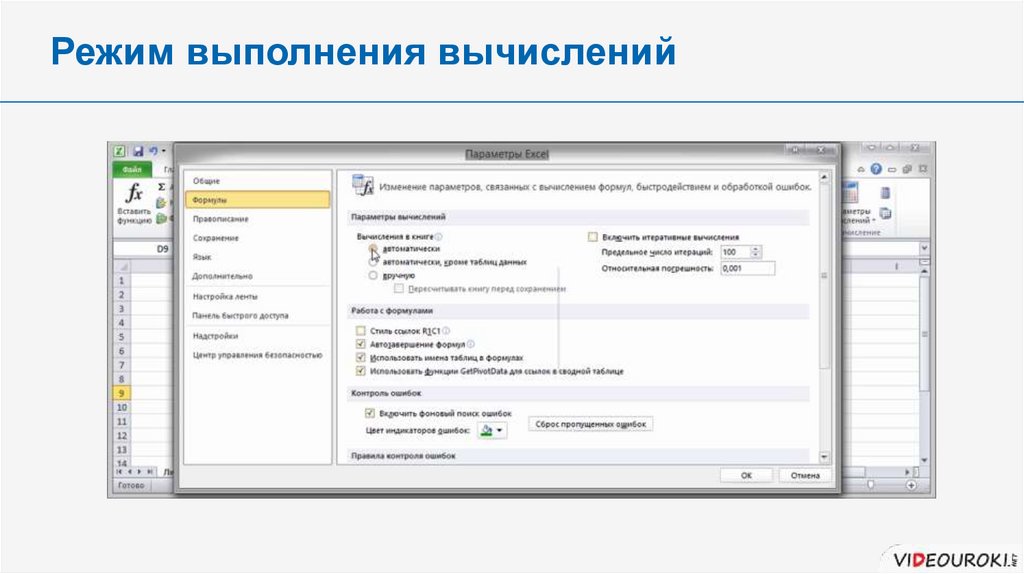The width and height of the screenshot is (1024, 574).
Task: Select row header 9 in the worksheet
Action: tap(121, 393)
